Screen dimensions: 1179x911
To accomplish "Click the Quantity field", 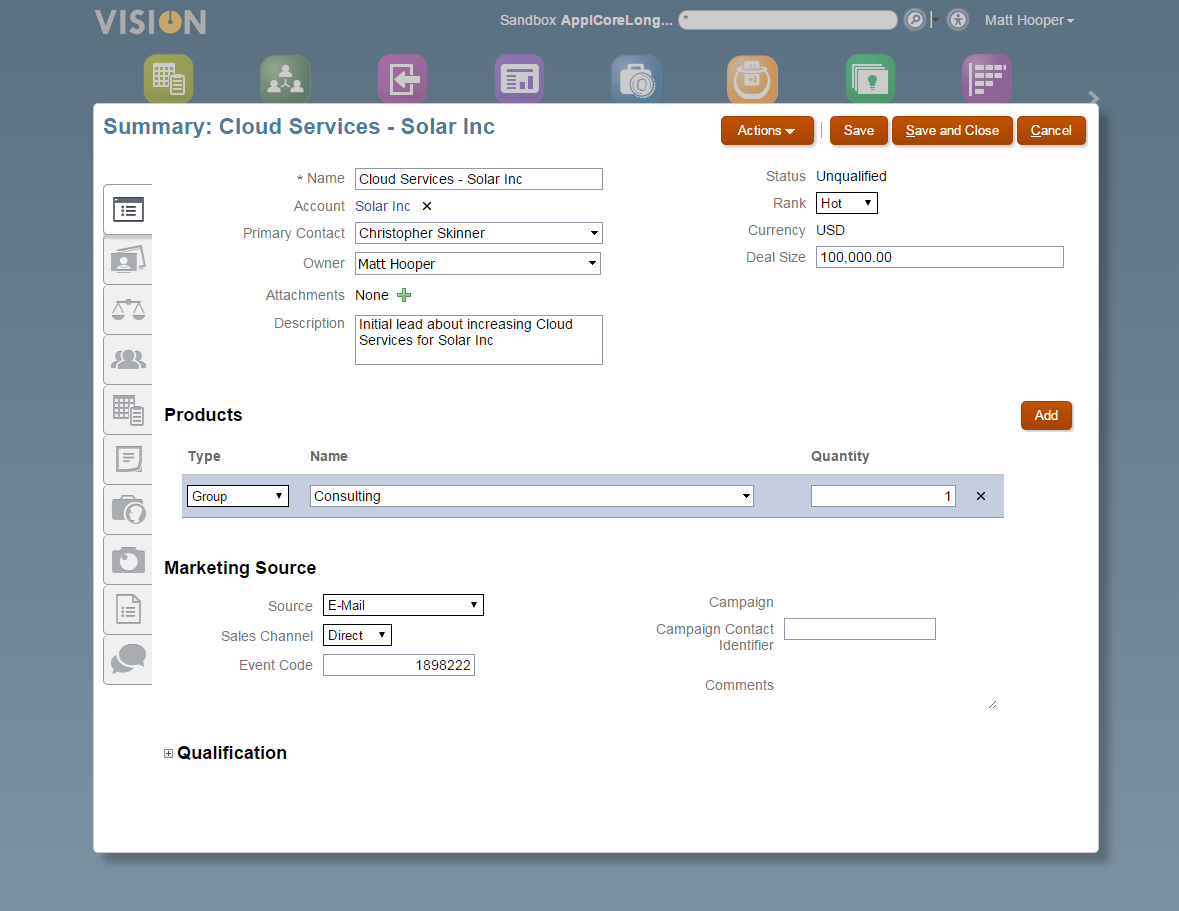I will [x=883, y=496].
